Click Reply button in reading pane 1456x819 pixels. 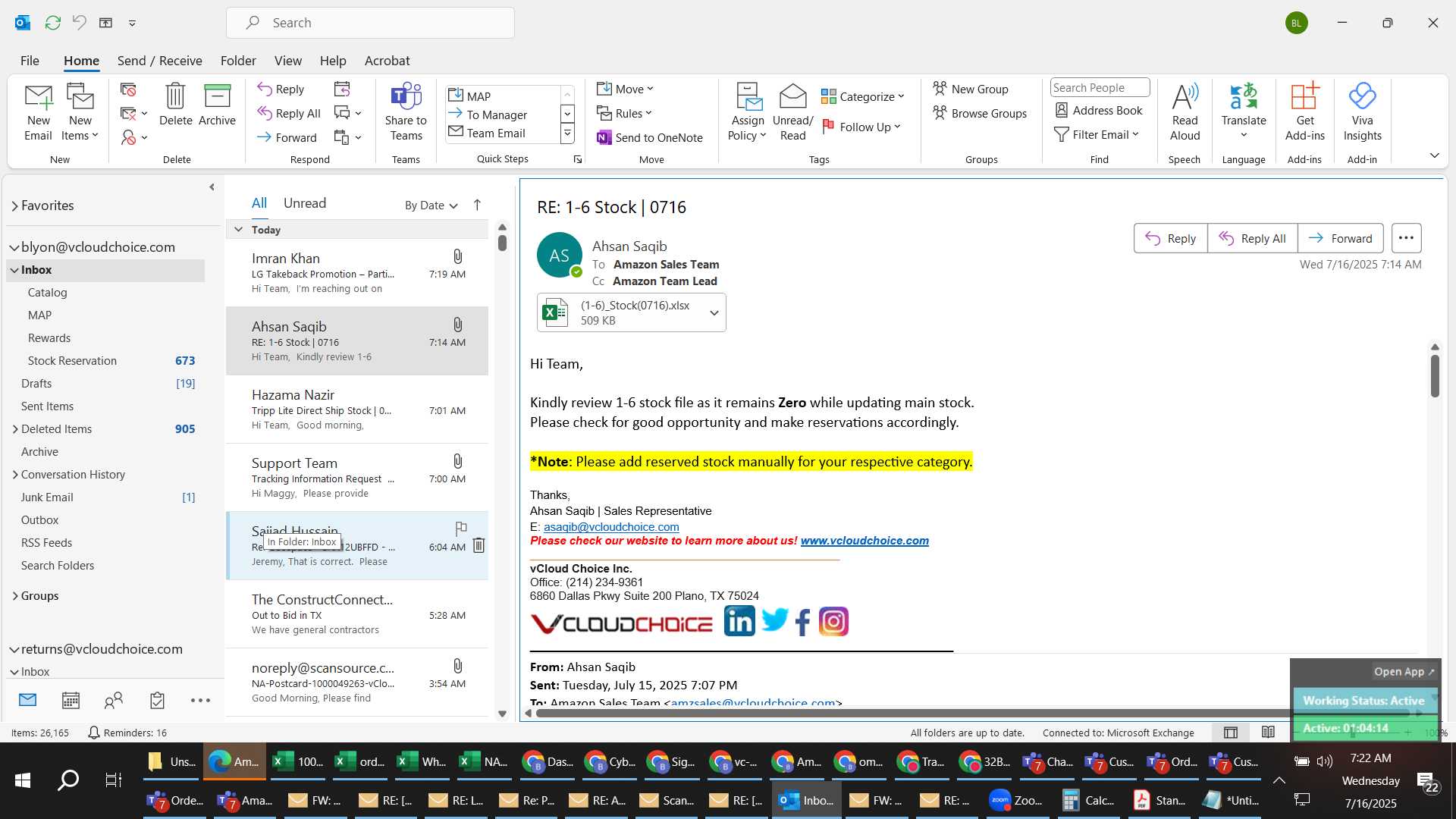coord(1170,238)
